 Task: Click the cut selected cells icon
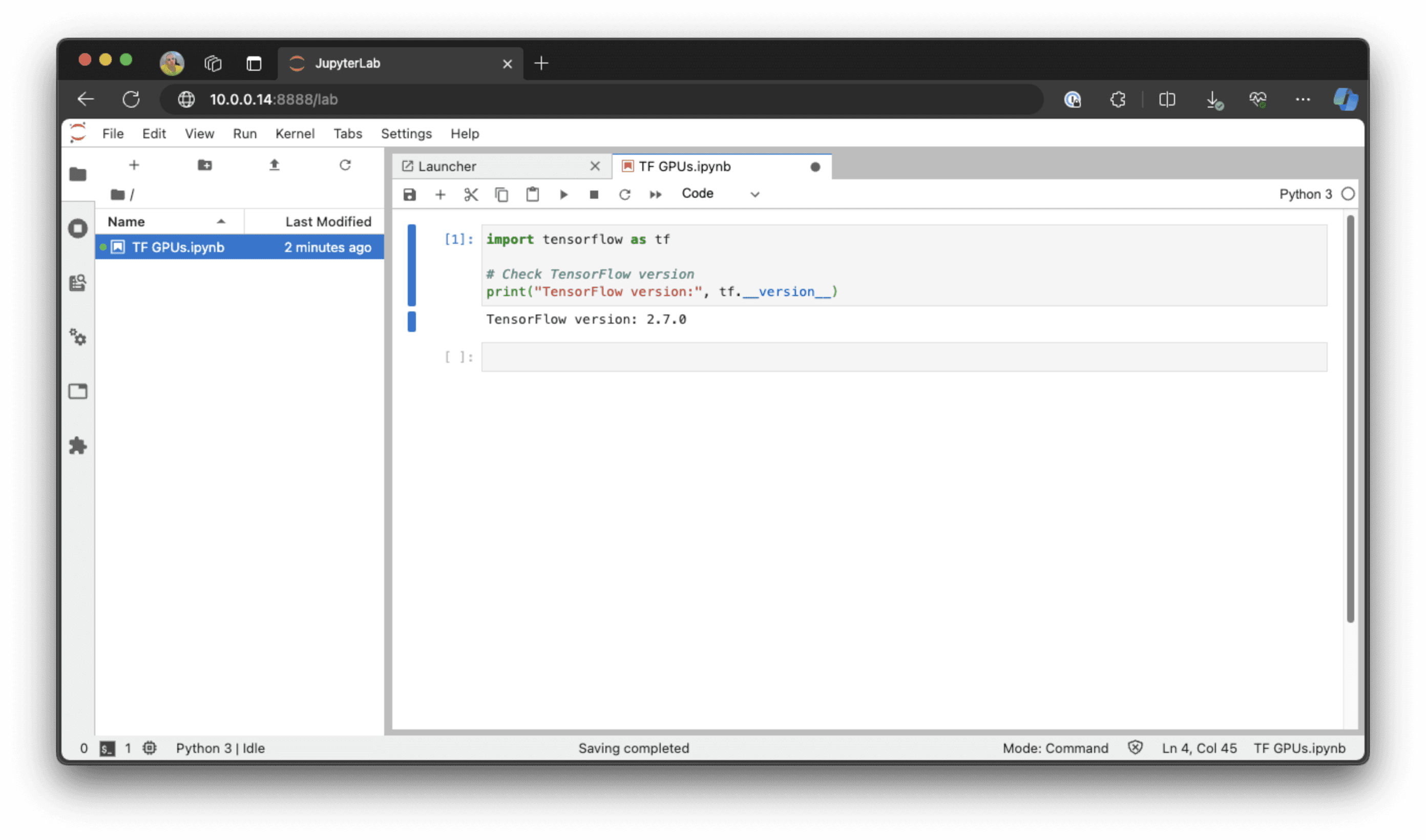point(470,194)
